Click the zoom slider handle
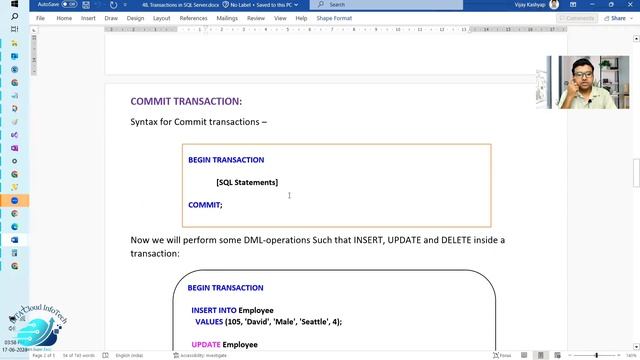Screen dimensions: 640x360 [x=596, y=356]
